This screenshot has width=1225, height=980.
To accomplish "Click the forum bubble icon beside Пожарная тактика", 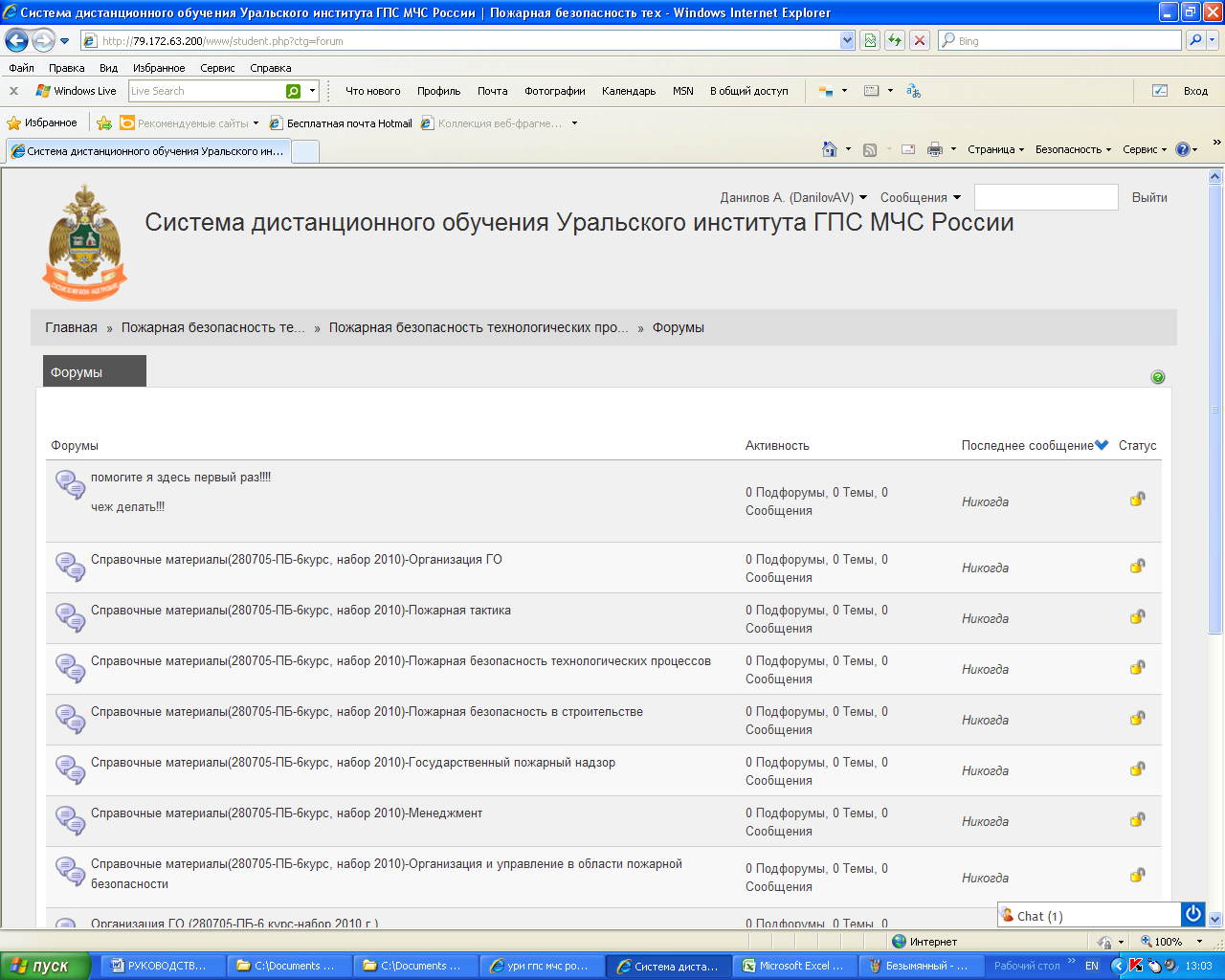I will click(x=71, y=617).
